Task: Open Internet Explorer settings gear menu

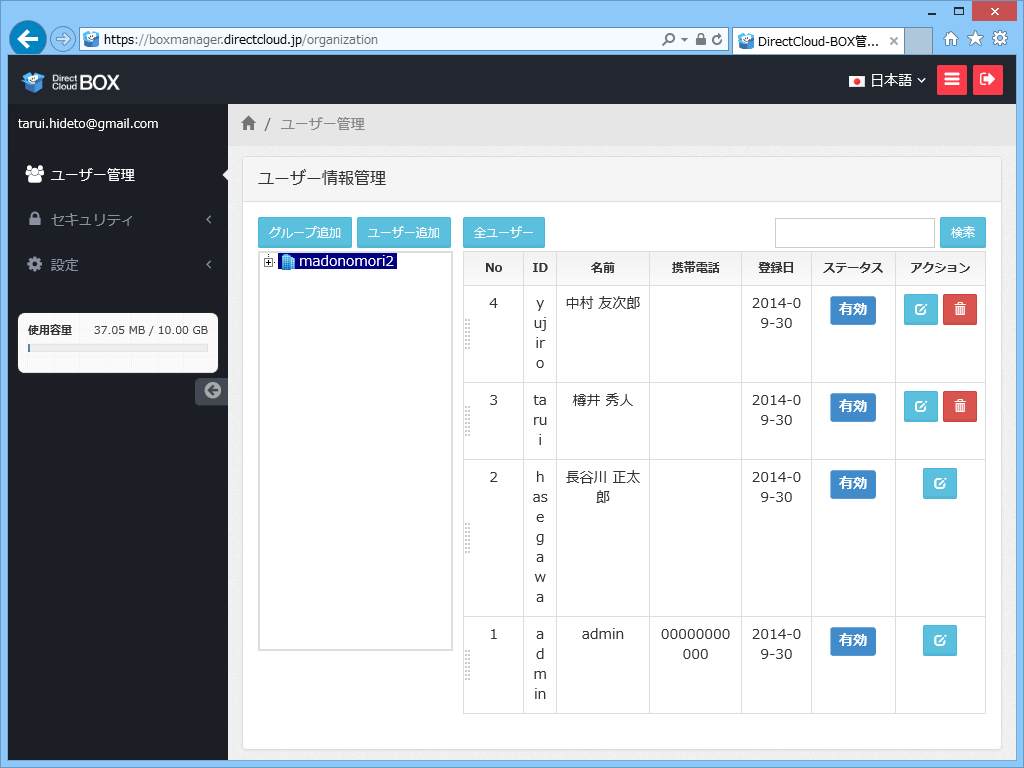Action: coord(998,38)
